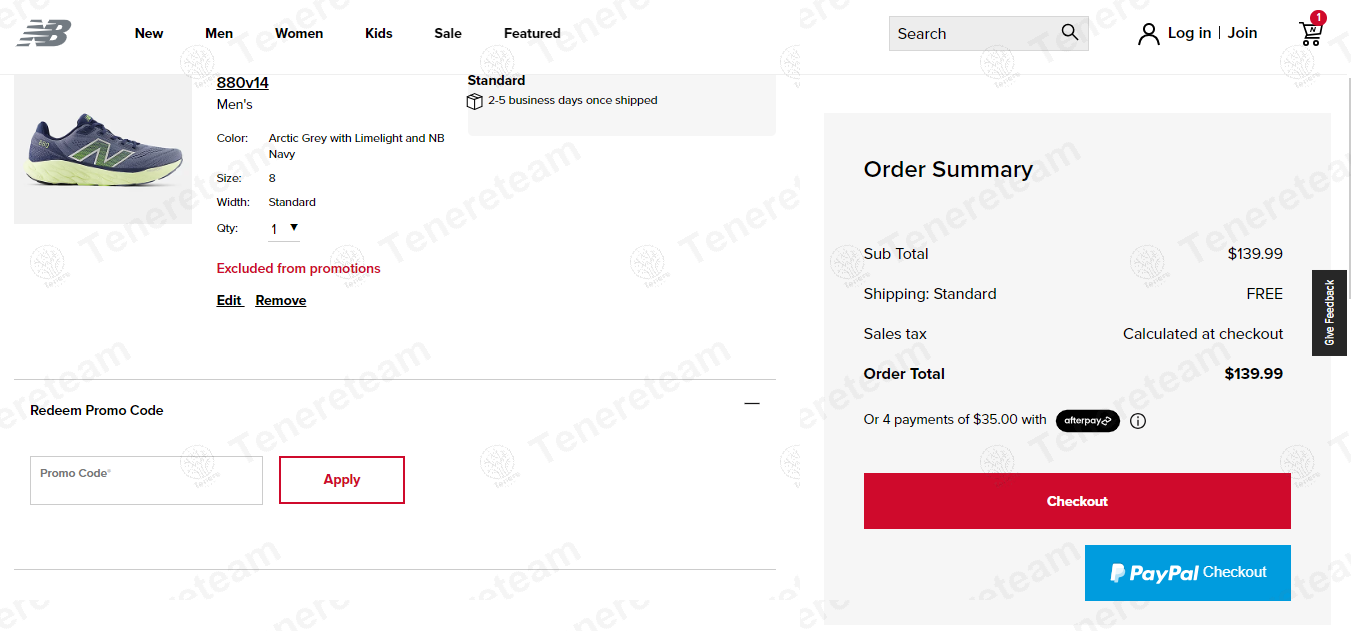Screen dimensions: 1351x631
Task: Open the Sale menu
Action: (448, 33)
